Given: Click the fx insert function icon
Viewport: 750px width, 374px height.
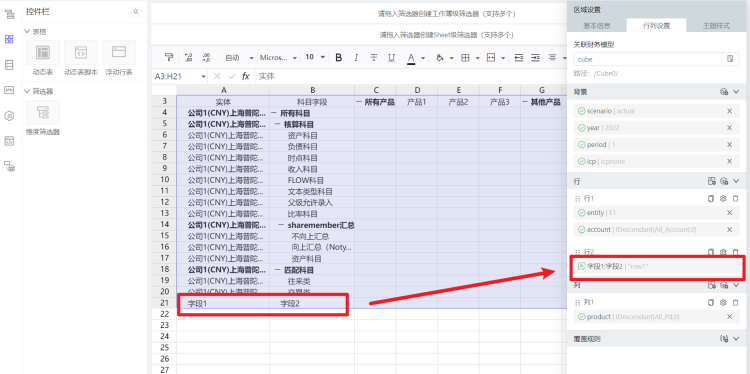Looking at the screenshot, I should 246,77.
